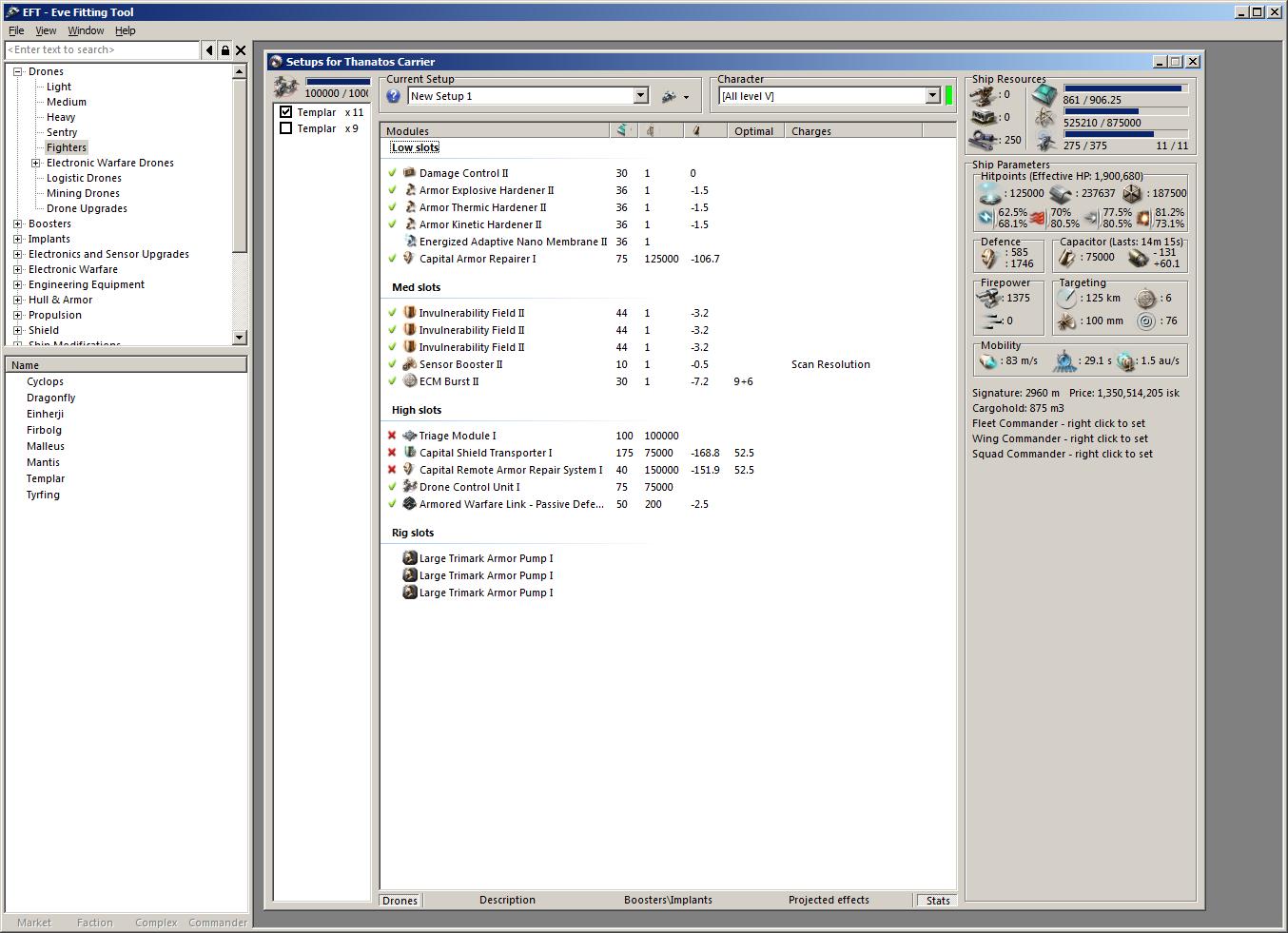
Task: Click the sensor strength icon beside 76
Action: tap(1146, 321)
